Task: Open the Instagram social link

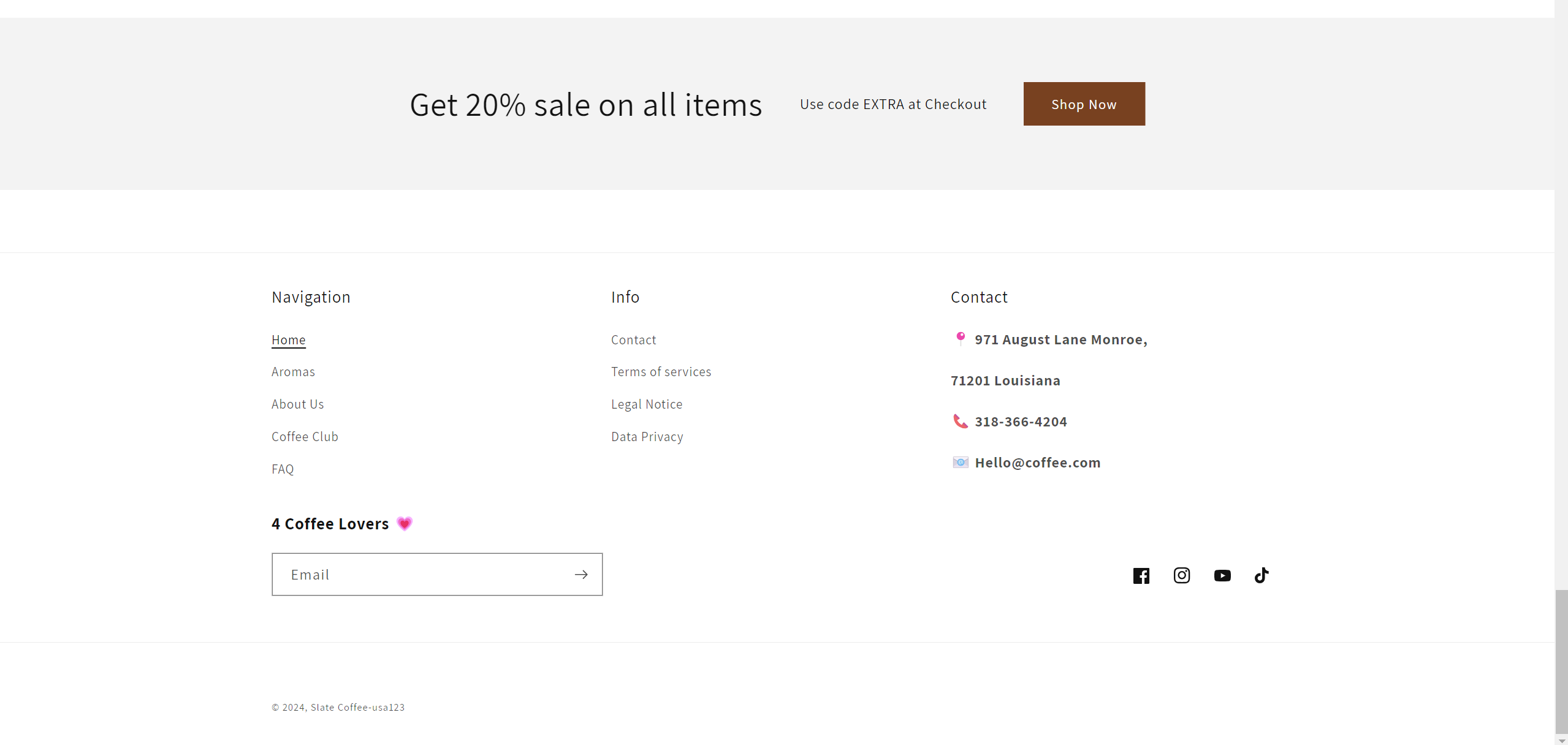Action: click(x=1181, y=575)
